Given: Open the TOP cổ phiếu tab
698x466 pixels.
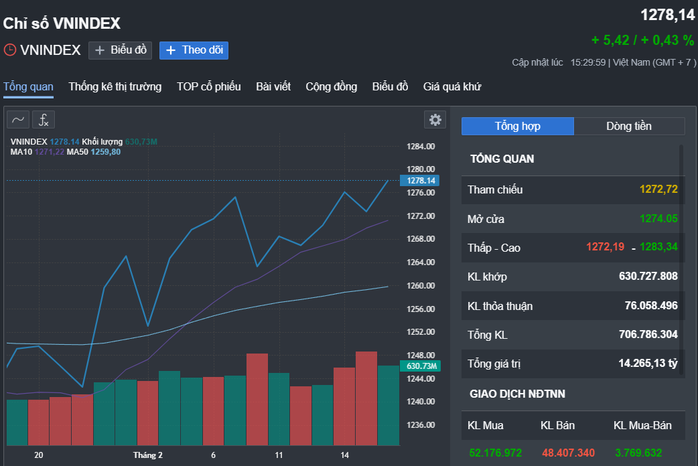Looking at the screenshot, I should tap(209, 86).
